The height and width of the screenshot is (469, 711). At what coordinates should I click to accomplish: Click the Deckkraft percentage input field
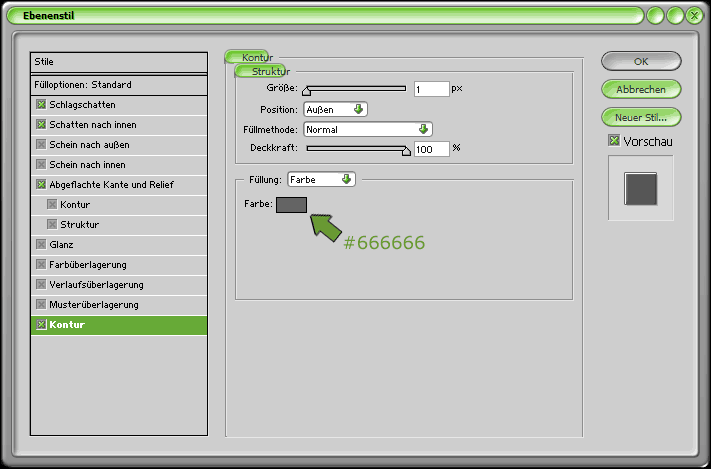click(x=432, y=149)
